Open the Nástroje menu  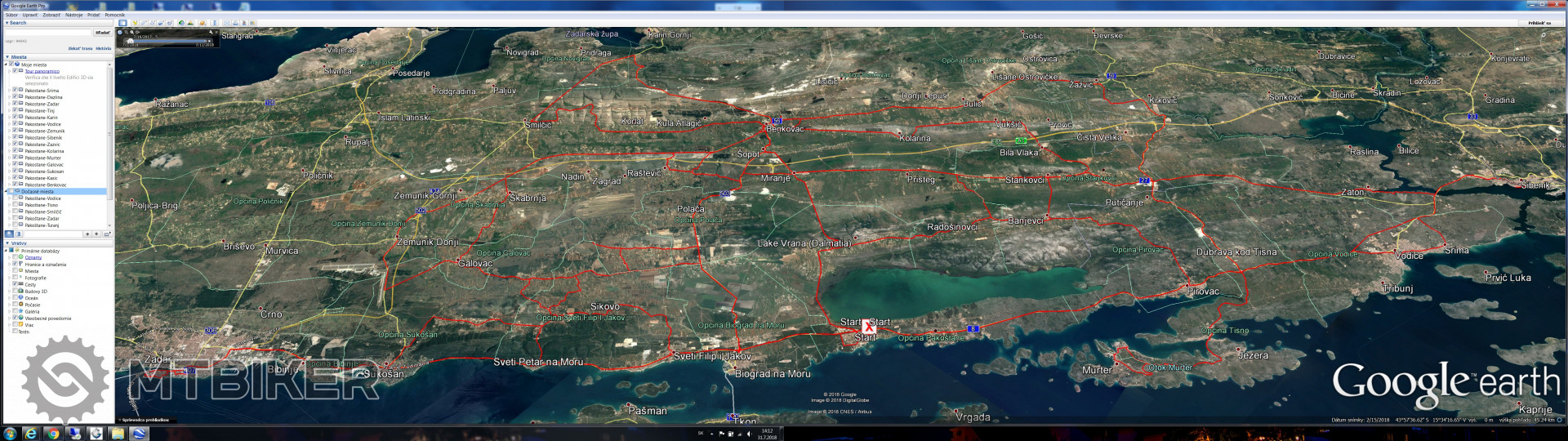[73, 15]
